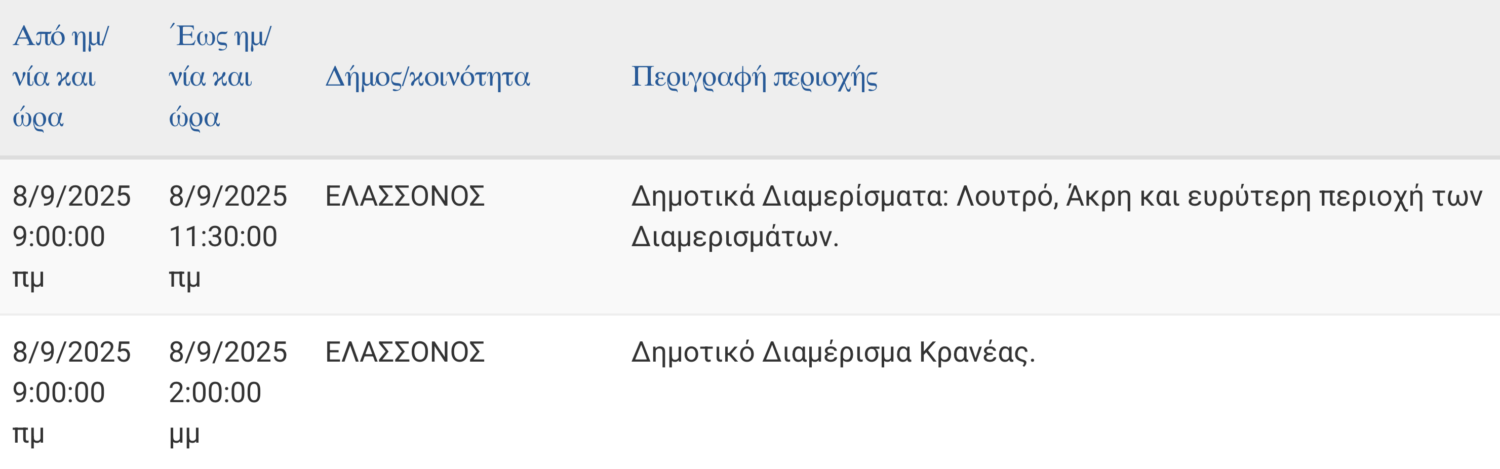The image size is (1500, 469).
Task: Click the "ώρα" text under Από header
Action: [38, 118]
